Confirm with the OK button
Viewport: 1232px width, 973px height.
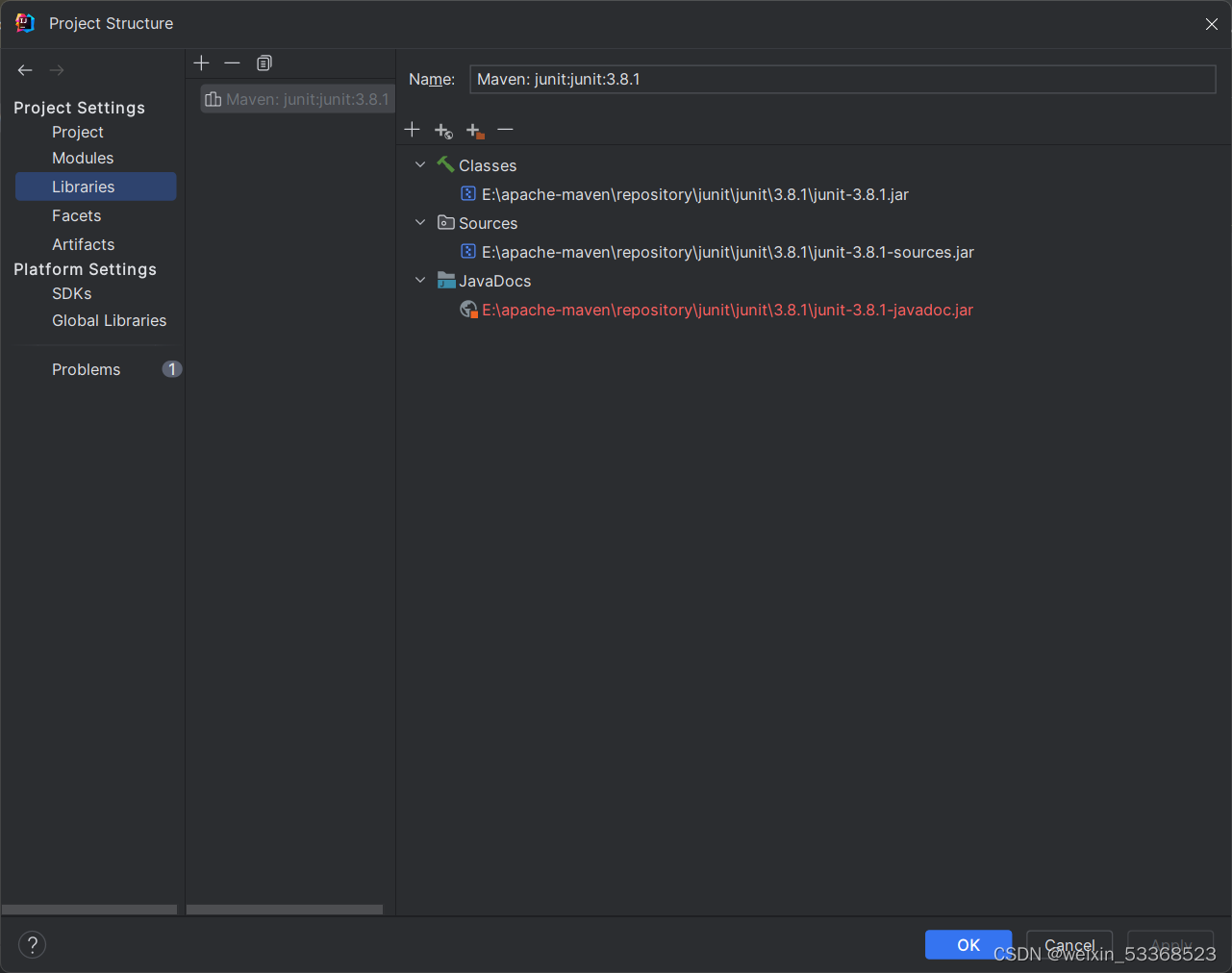[968, 945]
